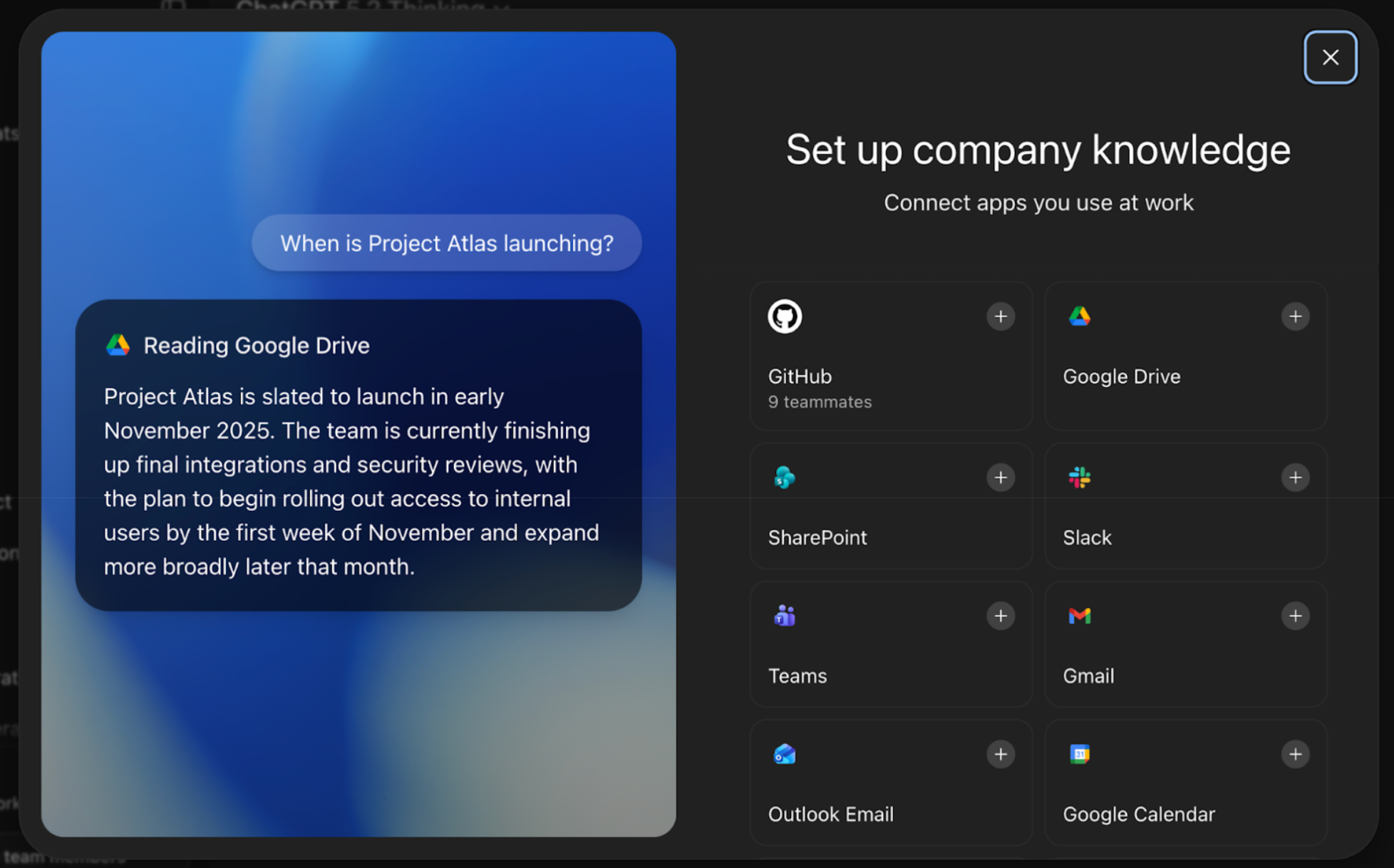Toggle the Slack connection via its plus control
Screen dimensions: 1394x868
pos(1296,477)
